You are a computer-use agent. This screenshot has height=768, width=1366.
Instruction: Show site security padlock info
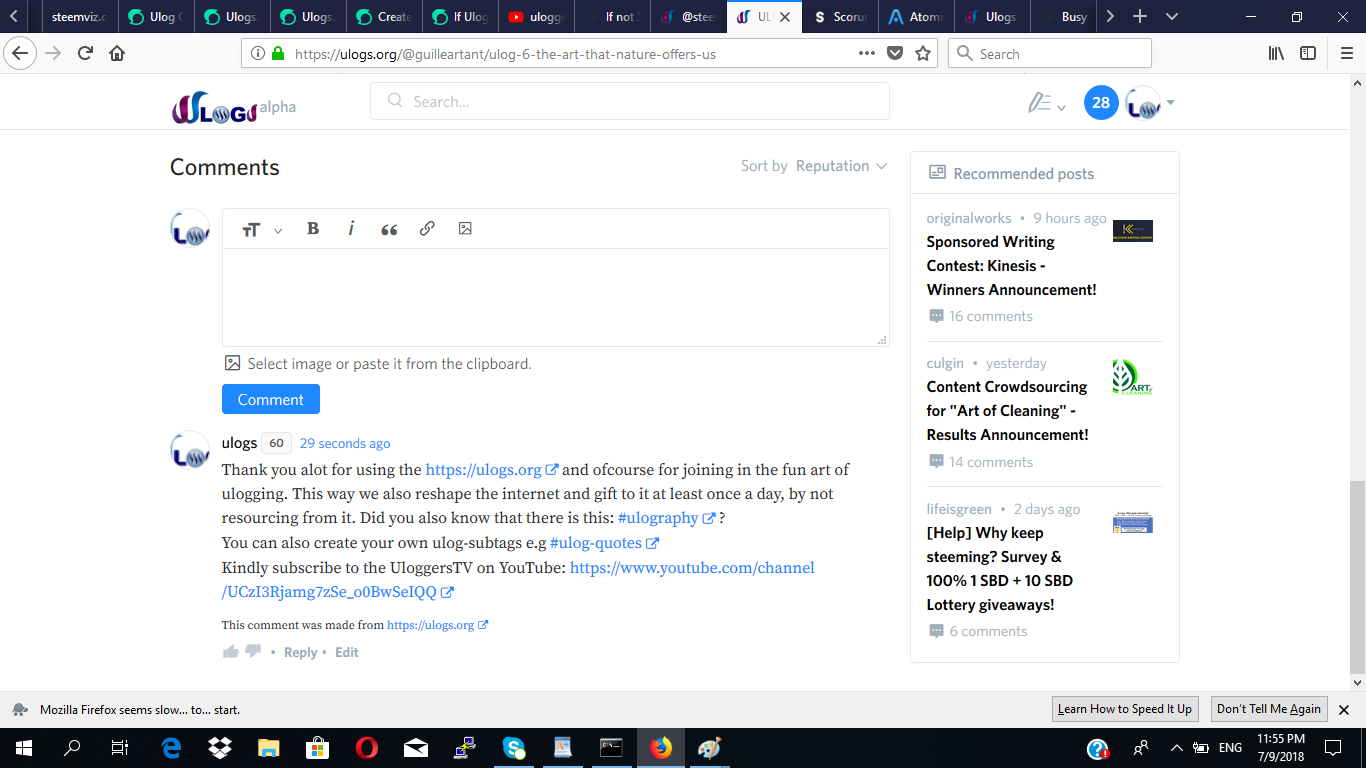click(278, 54)
